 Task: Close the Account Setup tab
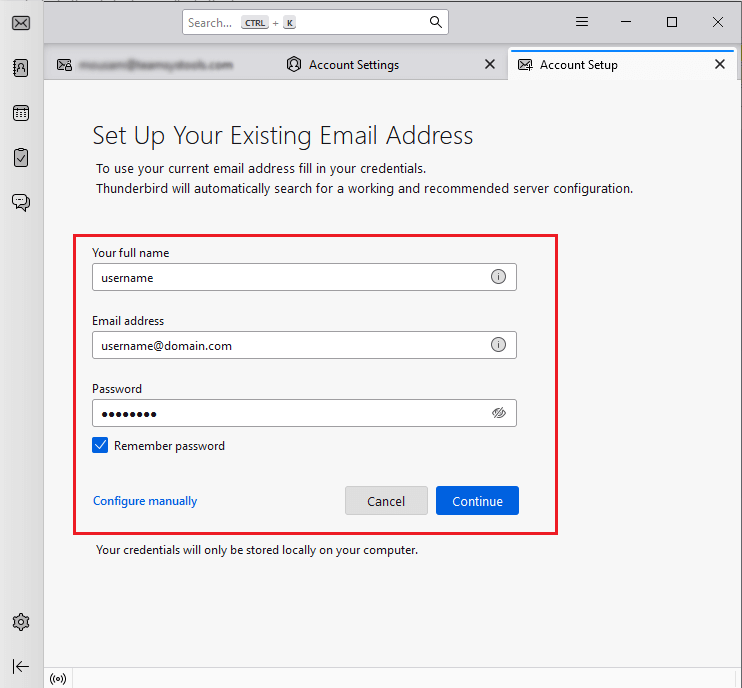point(720,64)
